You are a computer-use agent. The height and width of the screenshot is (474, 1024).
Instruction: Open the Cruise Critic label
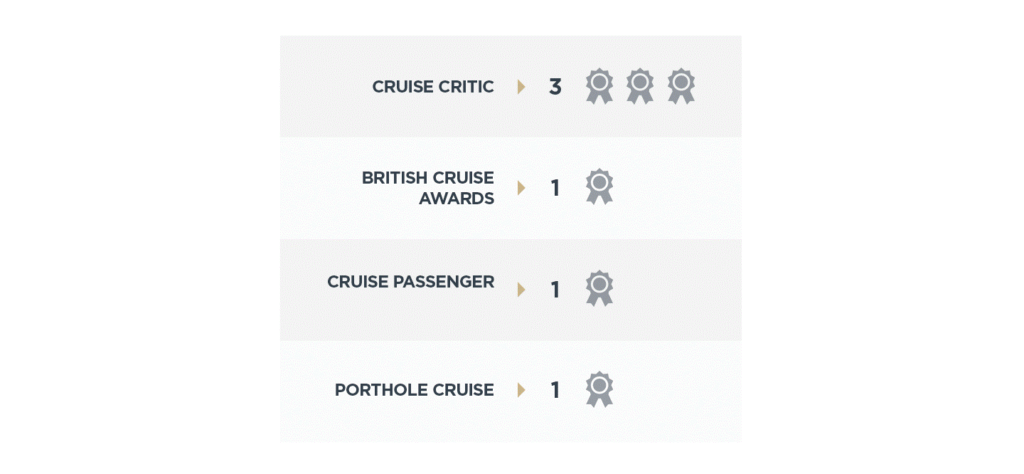433,87
